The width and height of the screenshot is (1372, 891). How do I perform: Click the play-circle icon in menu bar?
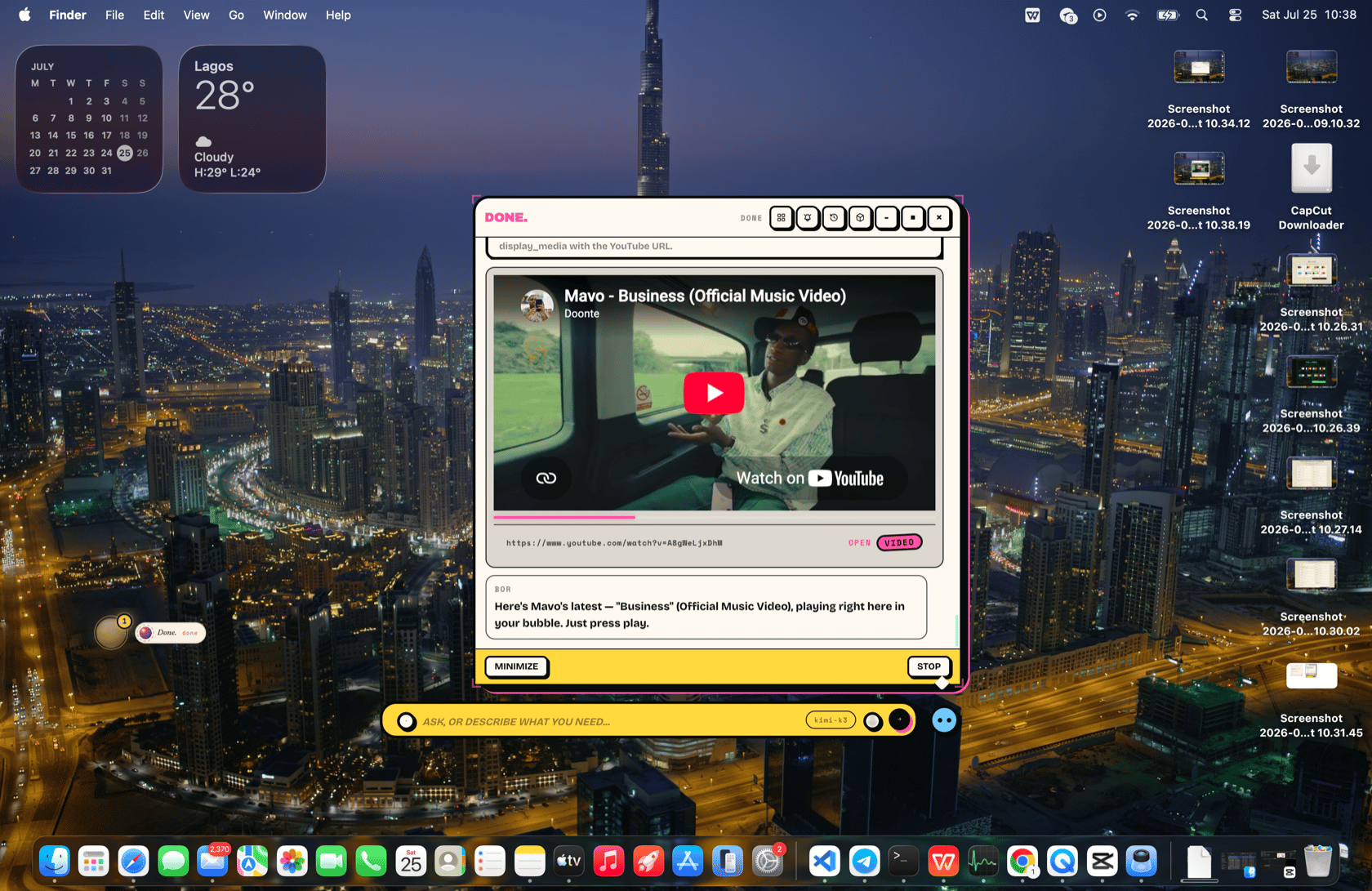pyautogui.click(x=1100, y=15)
